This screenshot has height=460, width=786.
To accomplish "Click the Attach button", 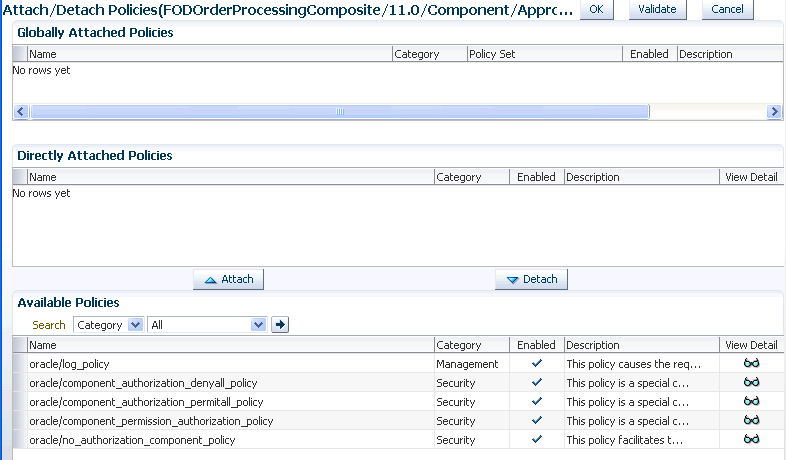I will point(229,279).
